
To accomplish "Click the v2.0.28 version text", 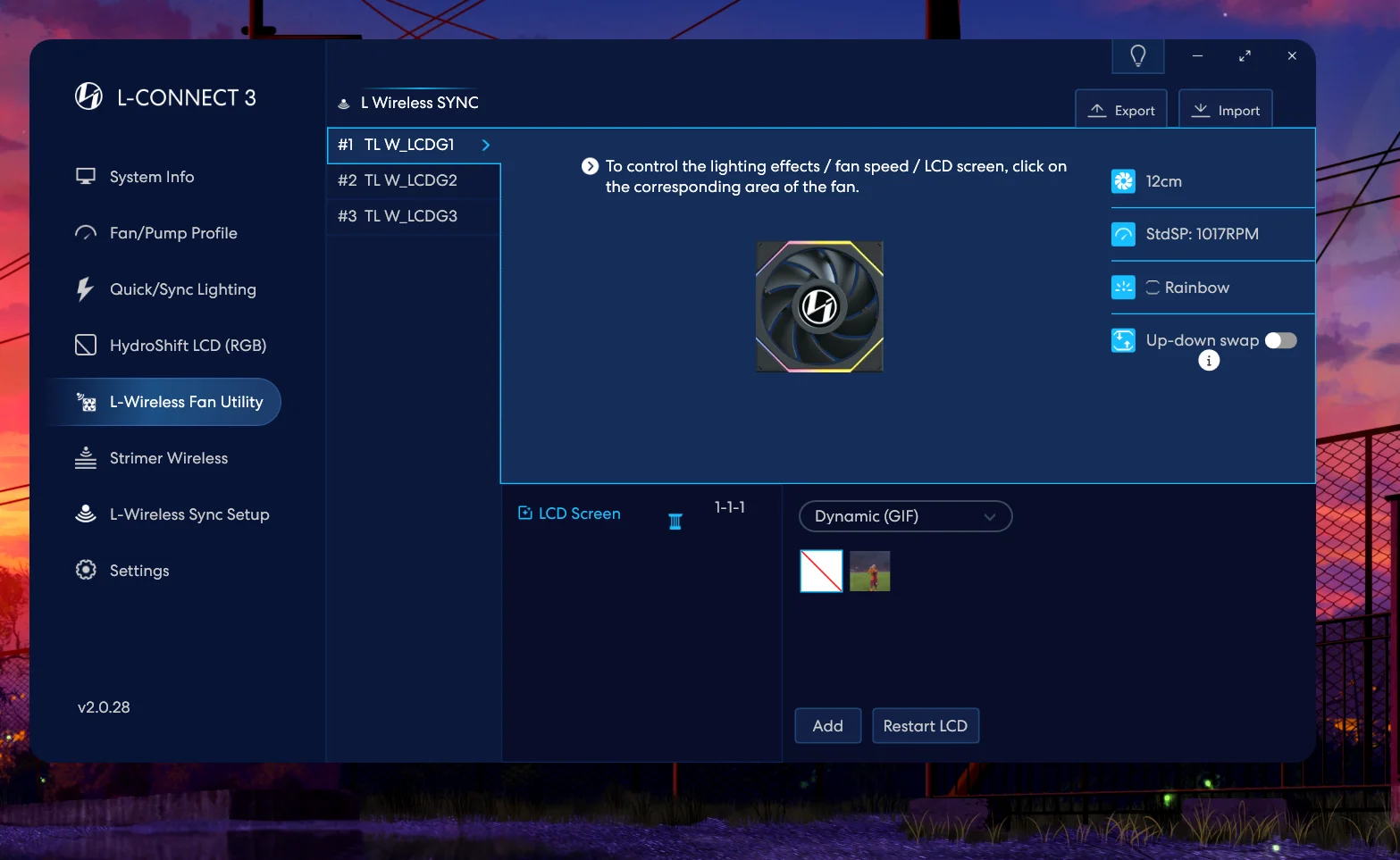I will pos(104,707).
